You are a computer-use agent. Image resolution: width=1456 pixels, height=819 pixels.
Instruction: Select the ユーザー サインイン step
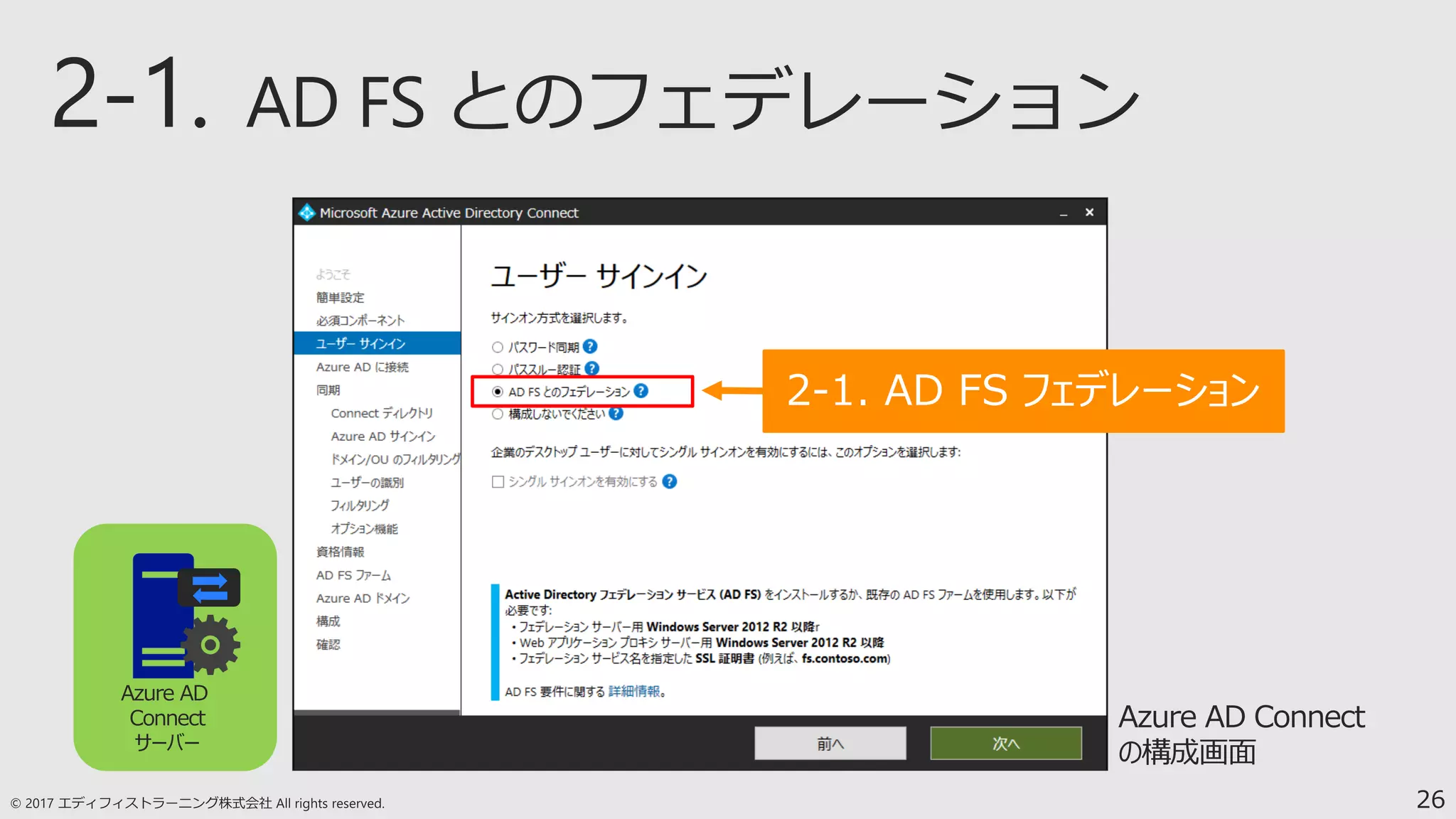click(377, 343)
